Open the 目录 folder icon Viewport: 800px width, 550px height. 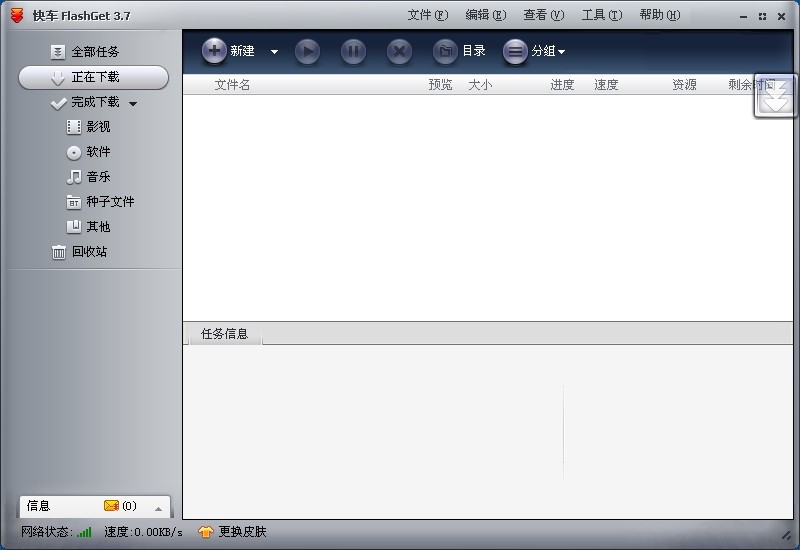point(445,52)
